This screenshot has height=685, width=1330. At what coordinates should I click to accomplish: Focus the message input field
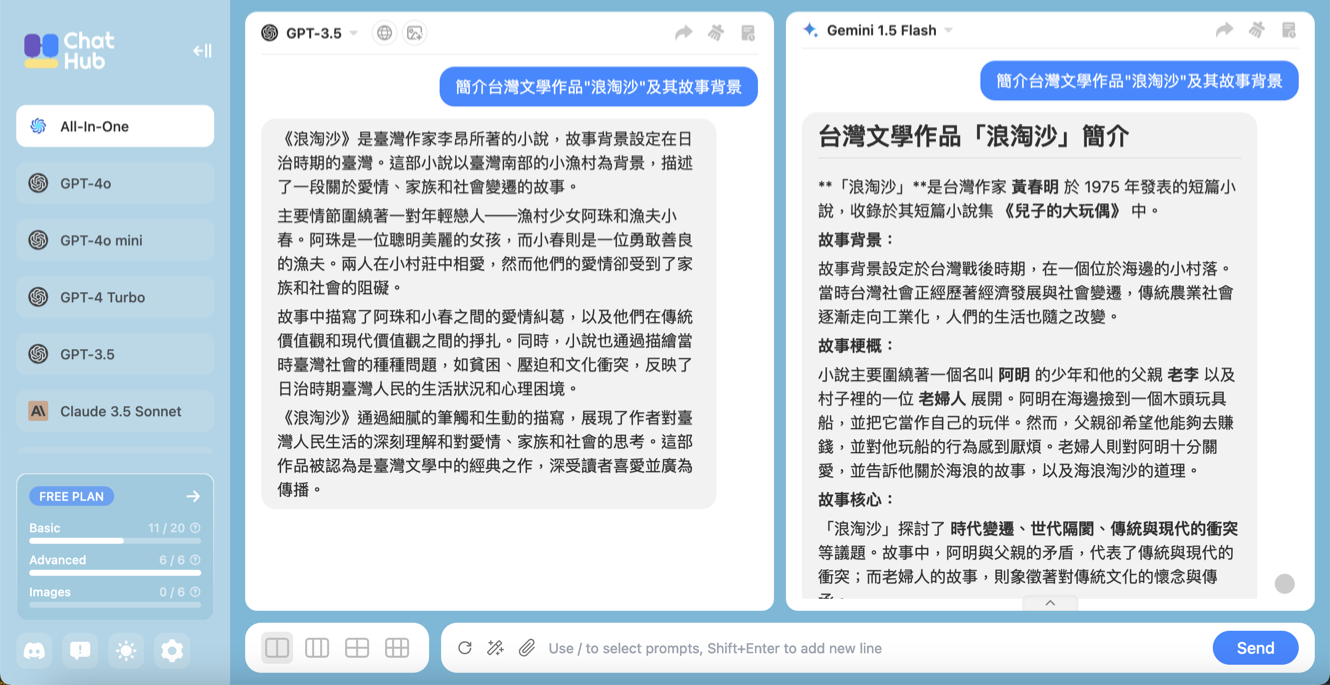875,648
